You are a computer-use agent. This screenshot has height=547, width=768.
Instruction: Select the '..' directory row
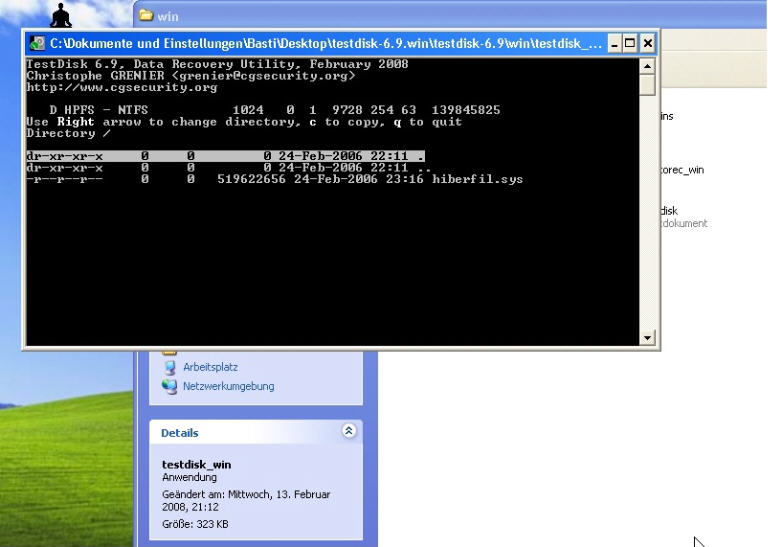pos(229,168)
